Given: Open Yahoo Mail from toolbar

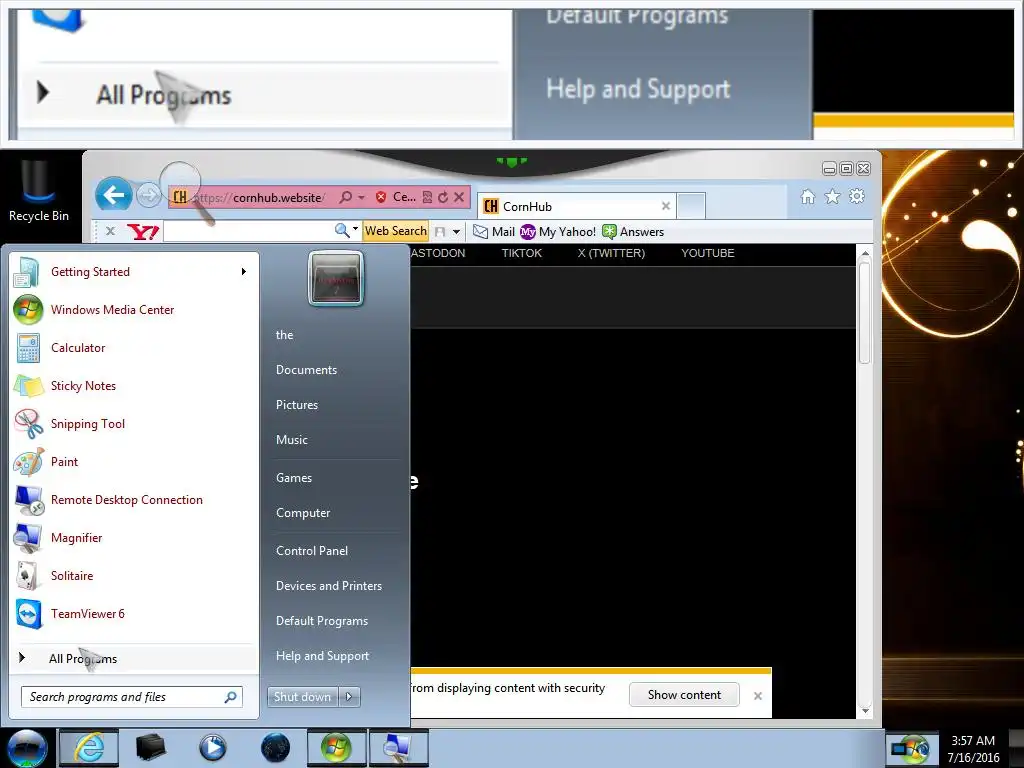Looking at the screenshot, I should (494, 232).
